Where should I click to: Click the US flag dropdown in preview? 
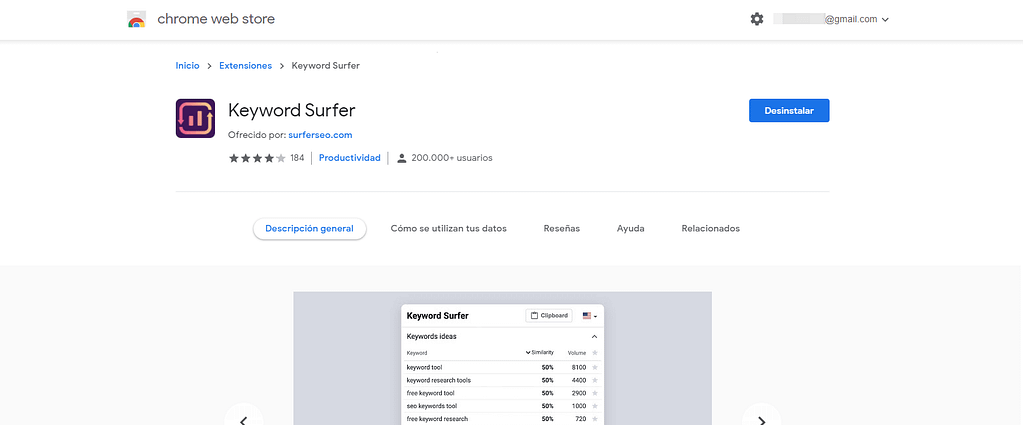[590, 315]
